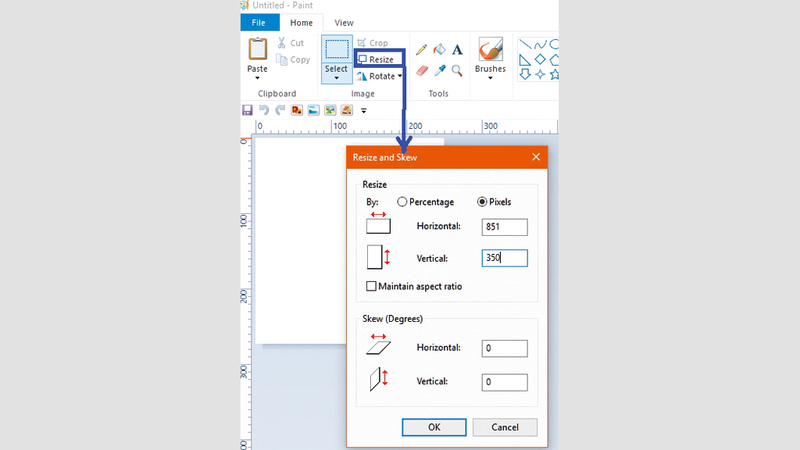Pick the Fill with color bucket
This screenshot has width=800, height=450.
439,49
